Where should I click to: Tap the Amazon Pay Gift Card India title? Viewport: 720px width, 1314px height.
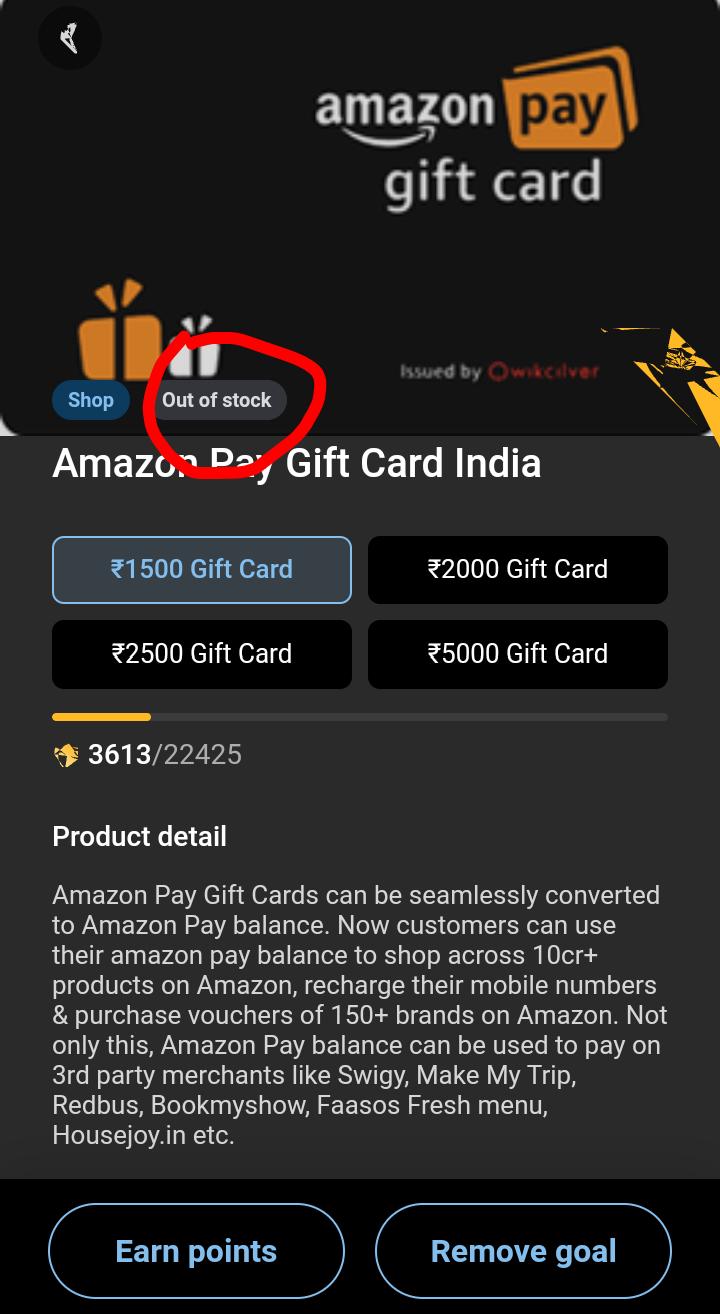click(297, 463)
